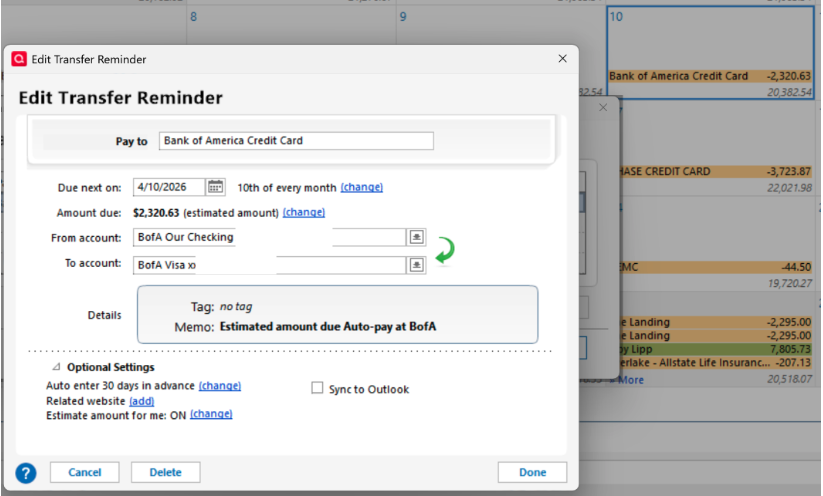Change the 10th of every month schedule

(x=362, y=187)
